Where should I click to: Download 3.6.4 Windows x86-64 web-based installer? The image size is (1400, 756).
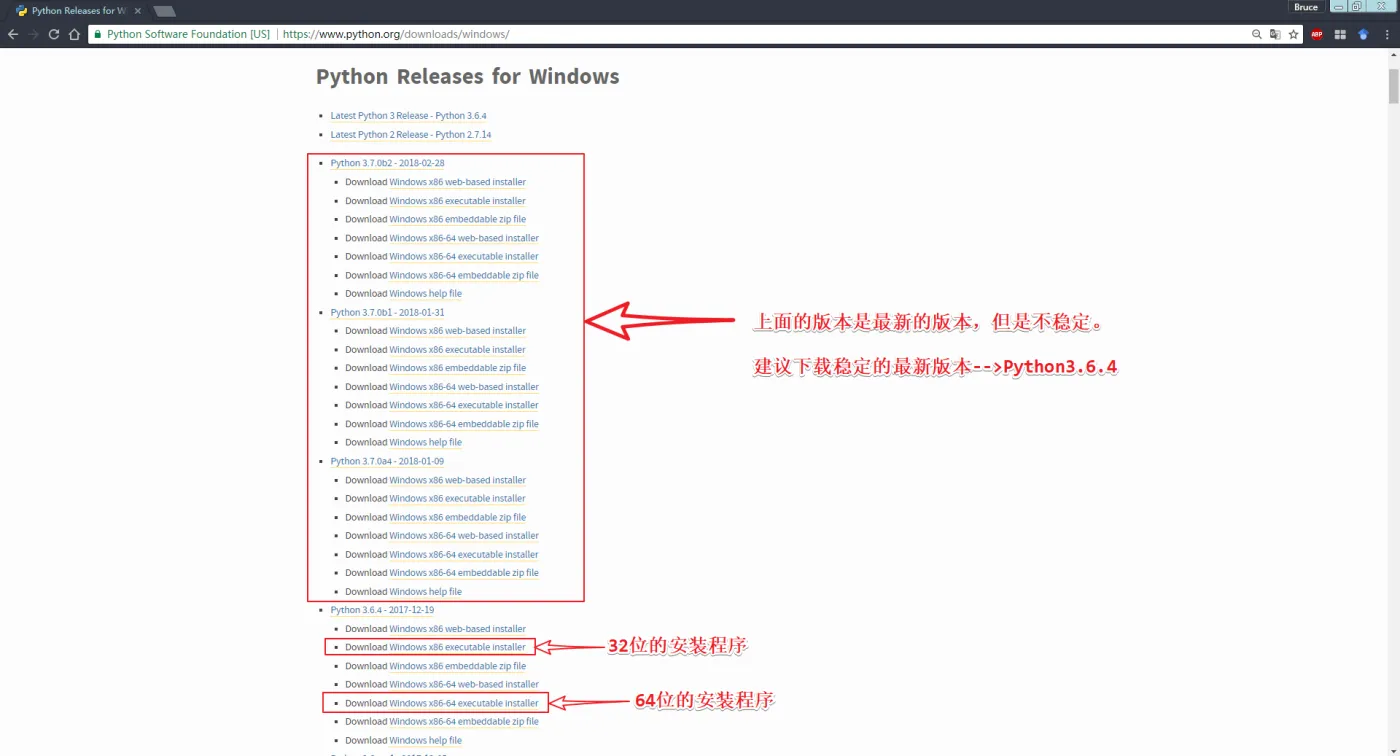[464, 685]
